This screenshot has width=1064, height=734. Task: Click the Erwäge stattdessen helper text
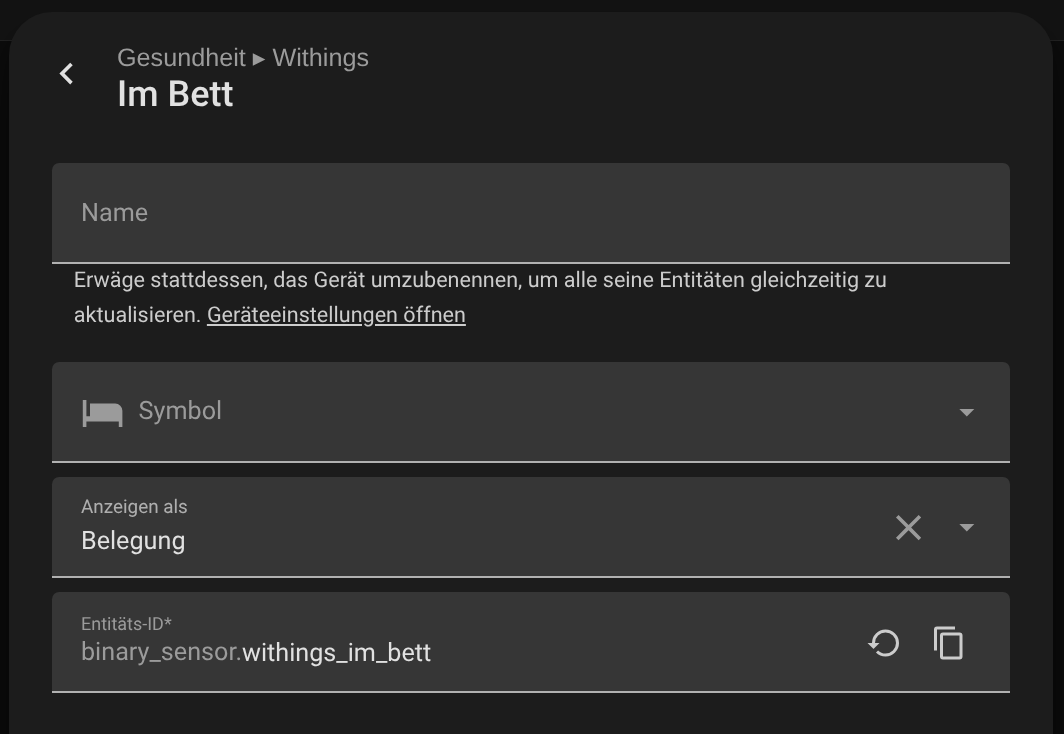pyautogui.click(x=480, y=297)
